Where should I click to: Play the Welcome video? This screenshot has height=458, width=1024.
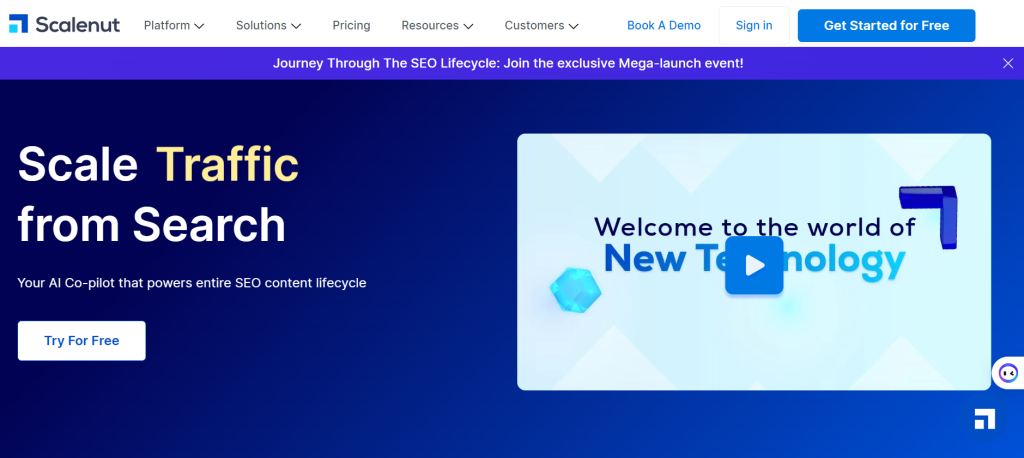754,265
